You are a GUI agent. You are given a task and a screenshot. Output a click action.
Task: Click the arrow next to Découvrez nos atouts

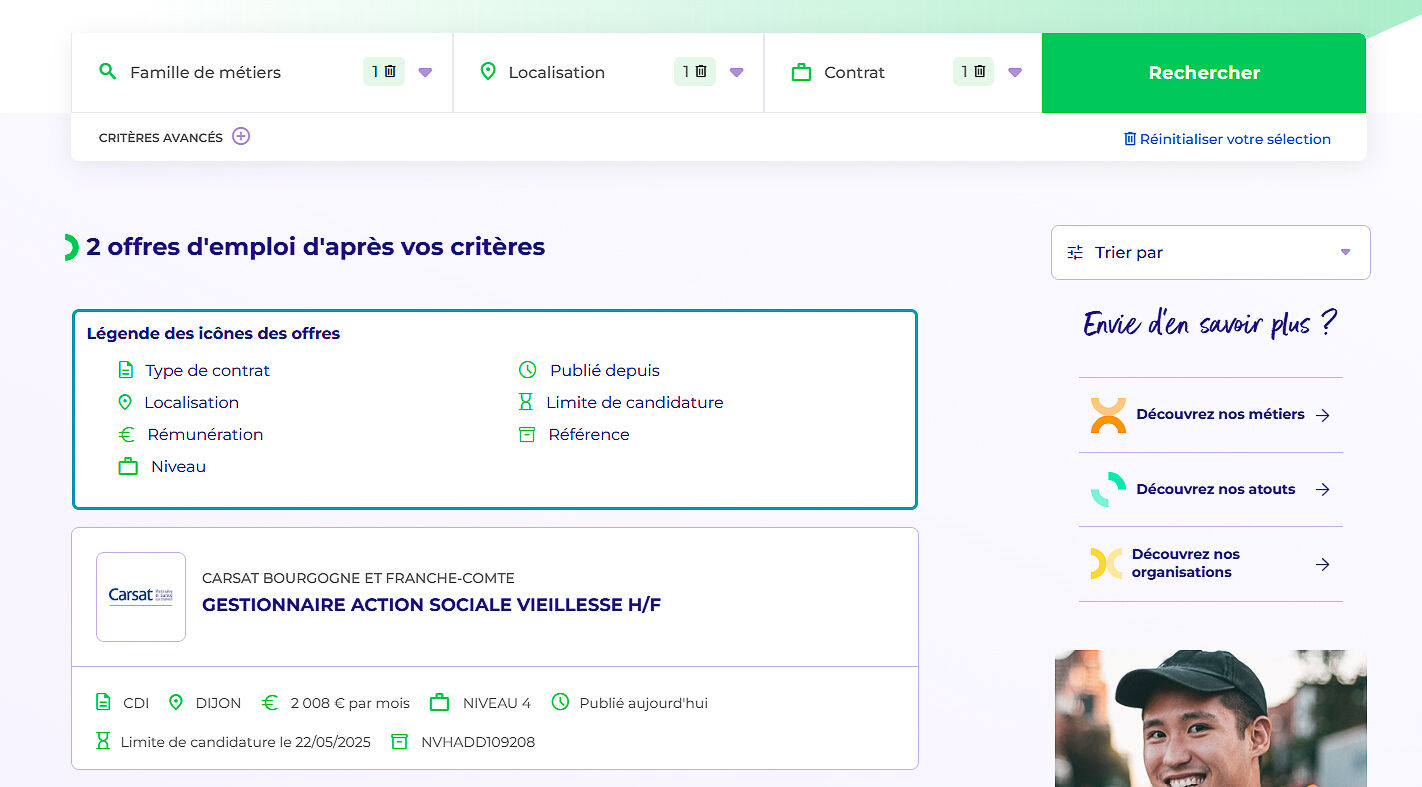click(x=1323, y=489)
